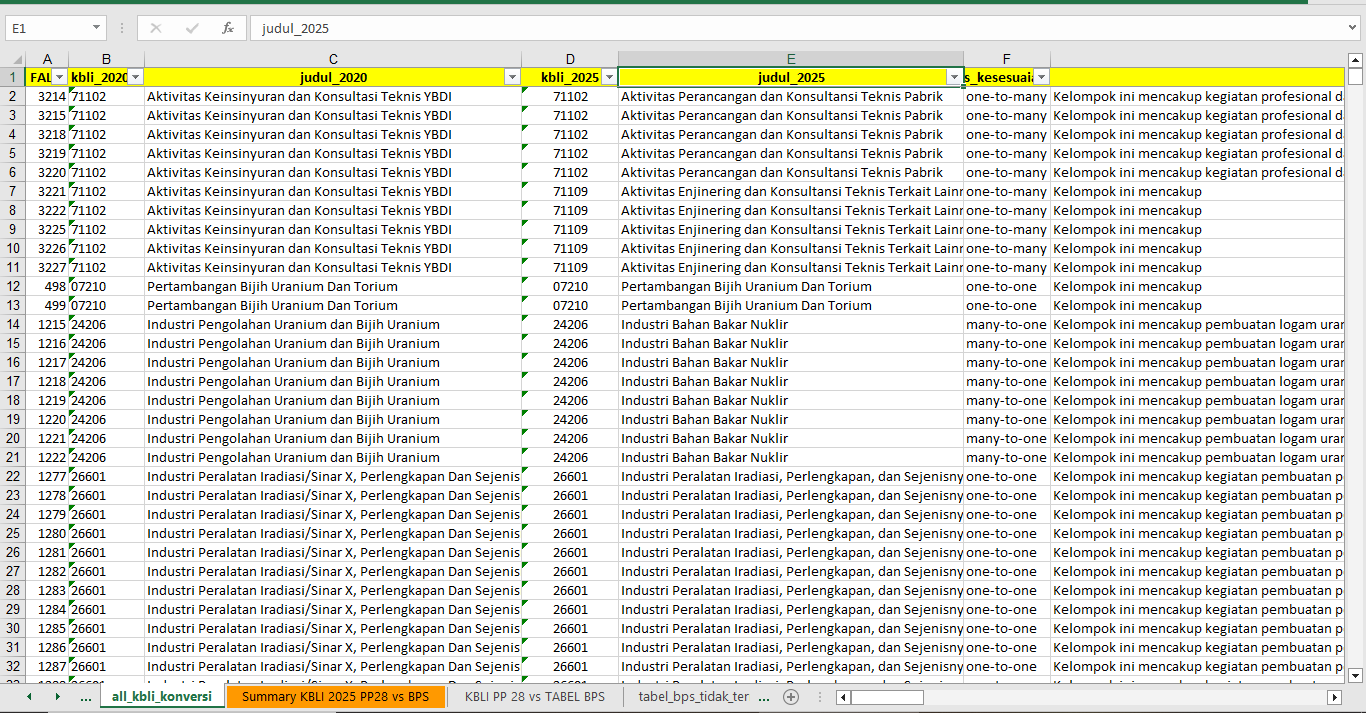The width and height of the screenshot is (1366, 713).
Task: Show previous sheet tabs with left arrow
Action: [29, 696]
